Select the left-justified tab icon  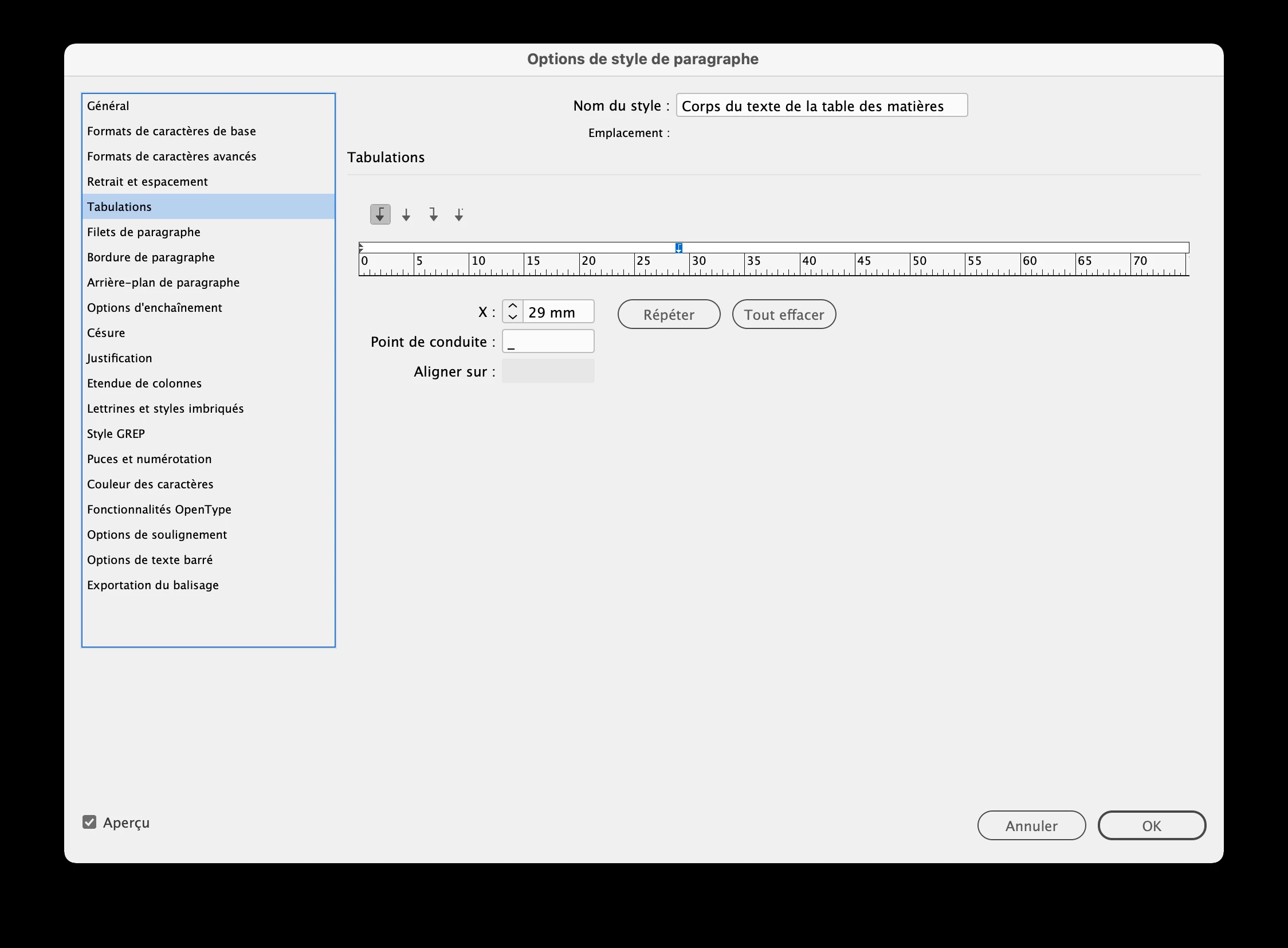[380, 214]
